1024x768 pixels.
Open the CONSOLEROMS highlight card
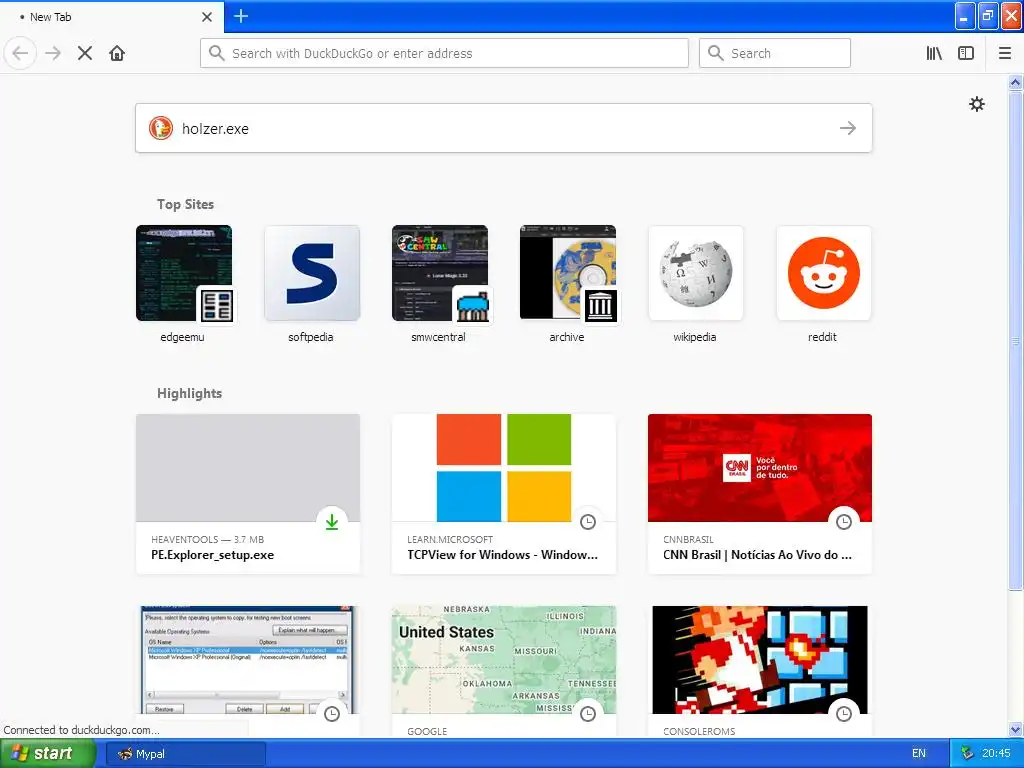click(760, 671)
